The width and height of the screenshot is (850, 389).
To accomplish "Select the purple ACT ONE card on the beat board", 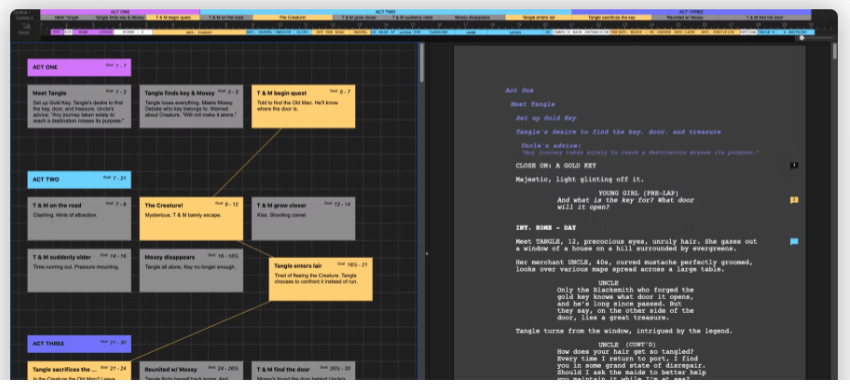I will [79, 67].
